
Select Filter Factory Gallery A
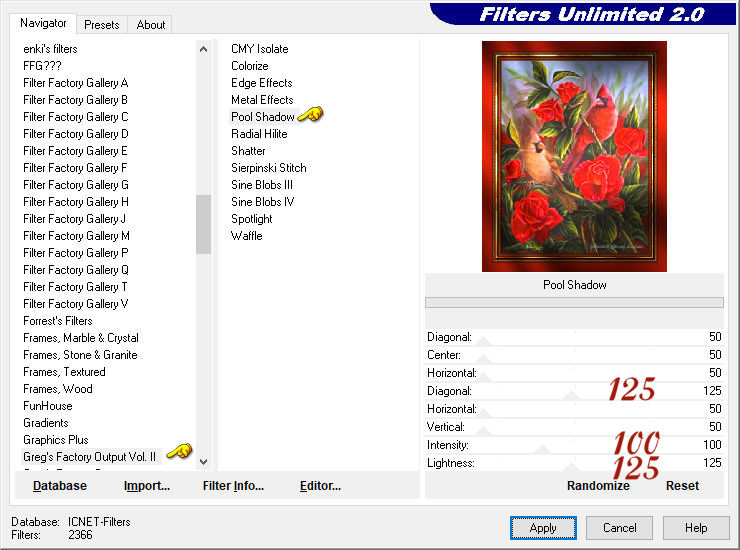tap(76, 83)
